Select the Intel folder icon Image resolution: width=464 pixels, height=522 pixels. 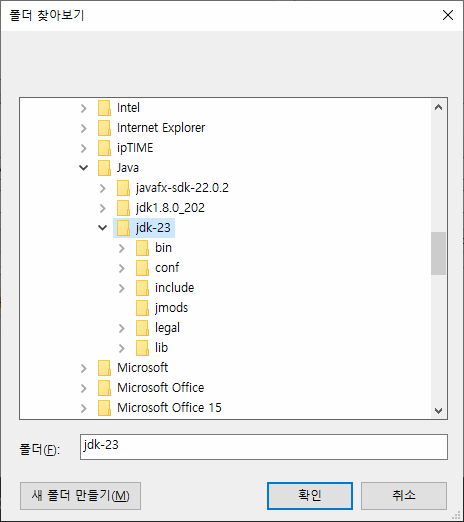pos(104,108)
